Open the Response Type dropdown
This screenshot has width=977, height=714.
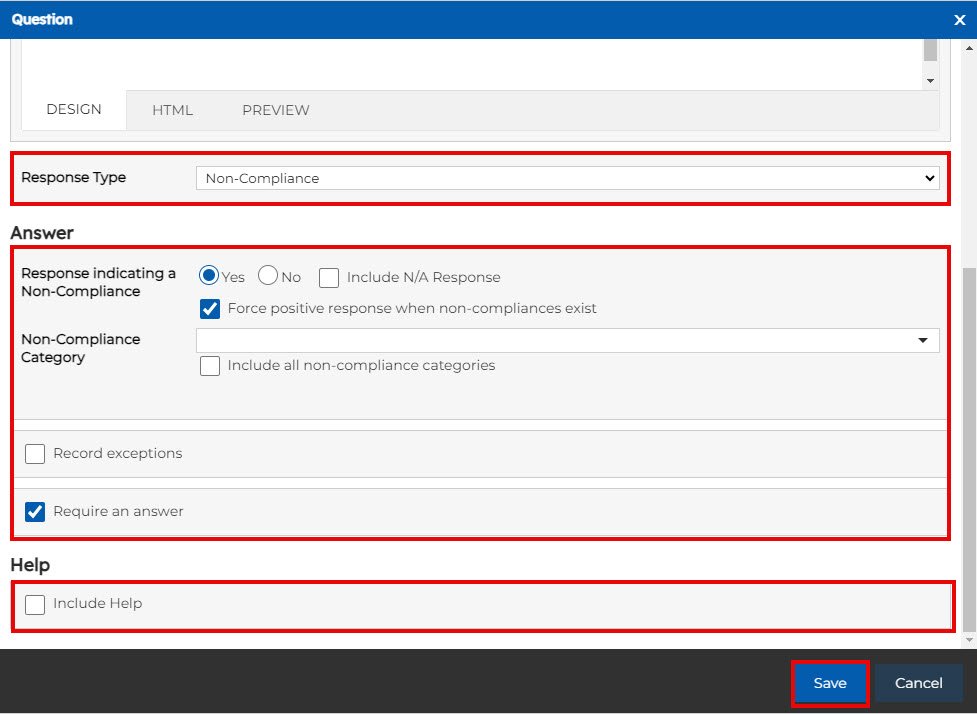tap(567, 178)
